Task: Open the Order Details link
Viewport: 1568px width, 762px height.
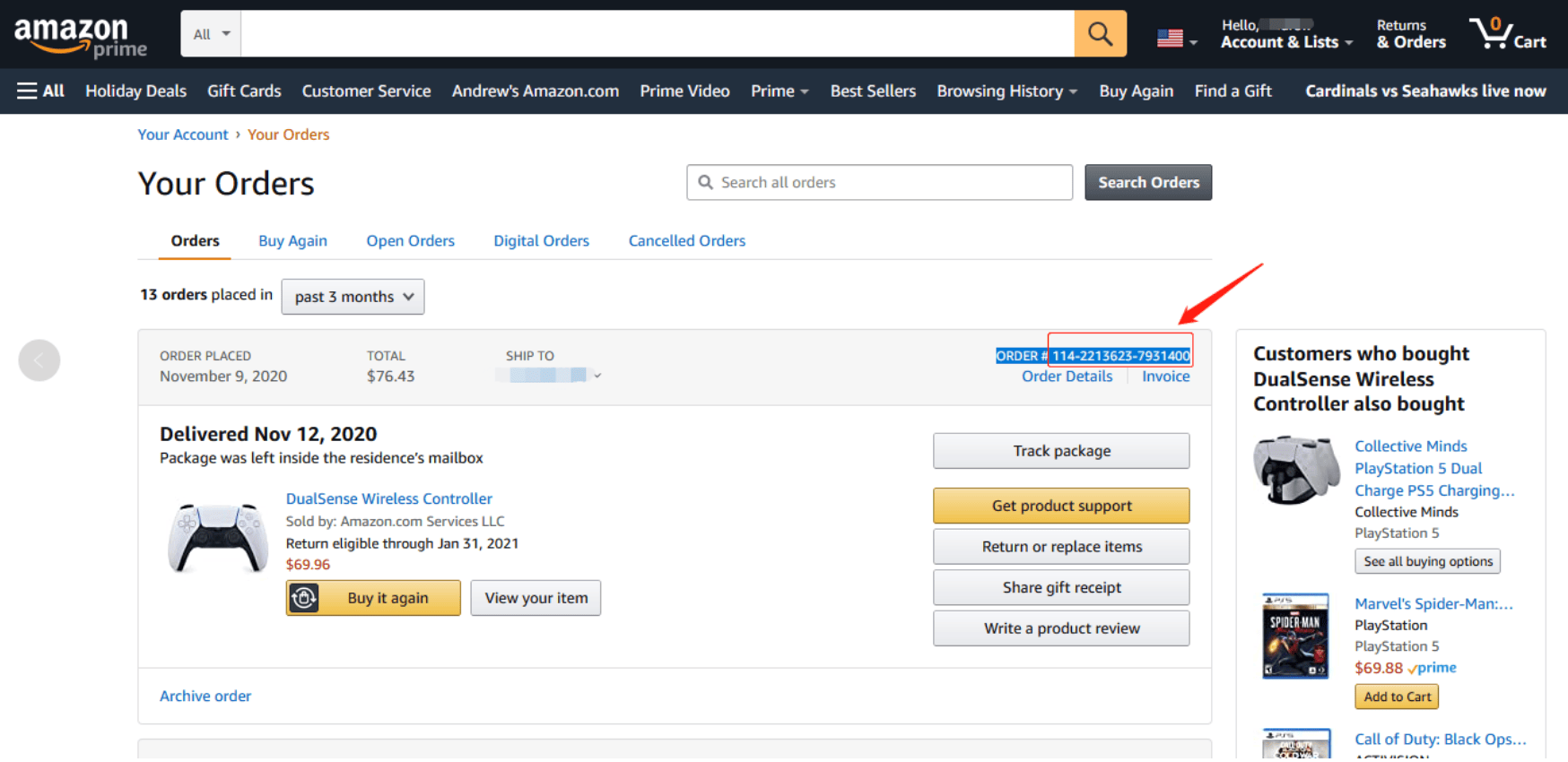Action: coord(1067,377)
